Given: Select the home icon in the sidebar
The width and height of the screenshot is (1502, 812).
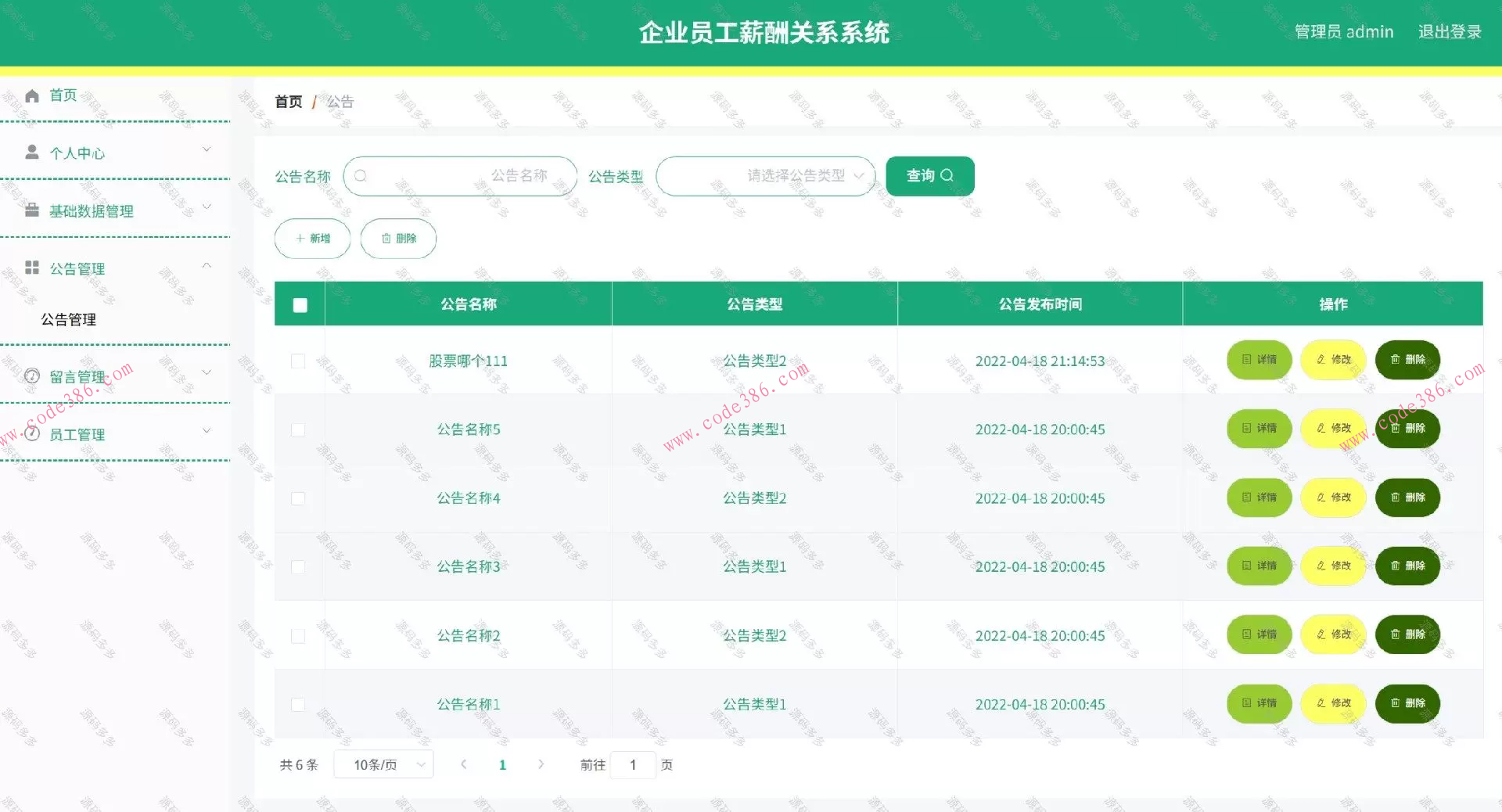Looking at the screenshot, I should (31, 95).
